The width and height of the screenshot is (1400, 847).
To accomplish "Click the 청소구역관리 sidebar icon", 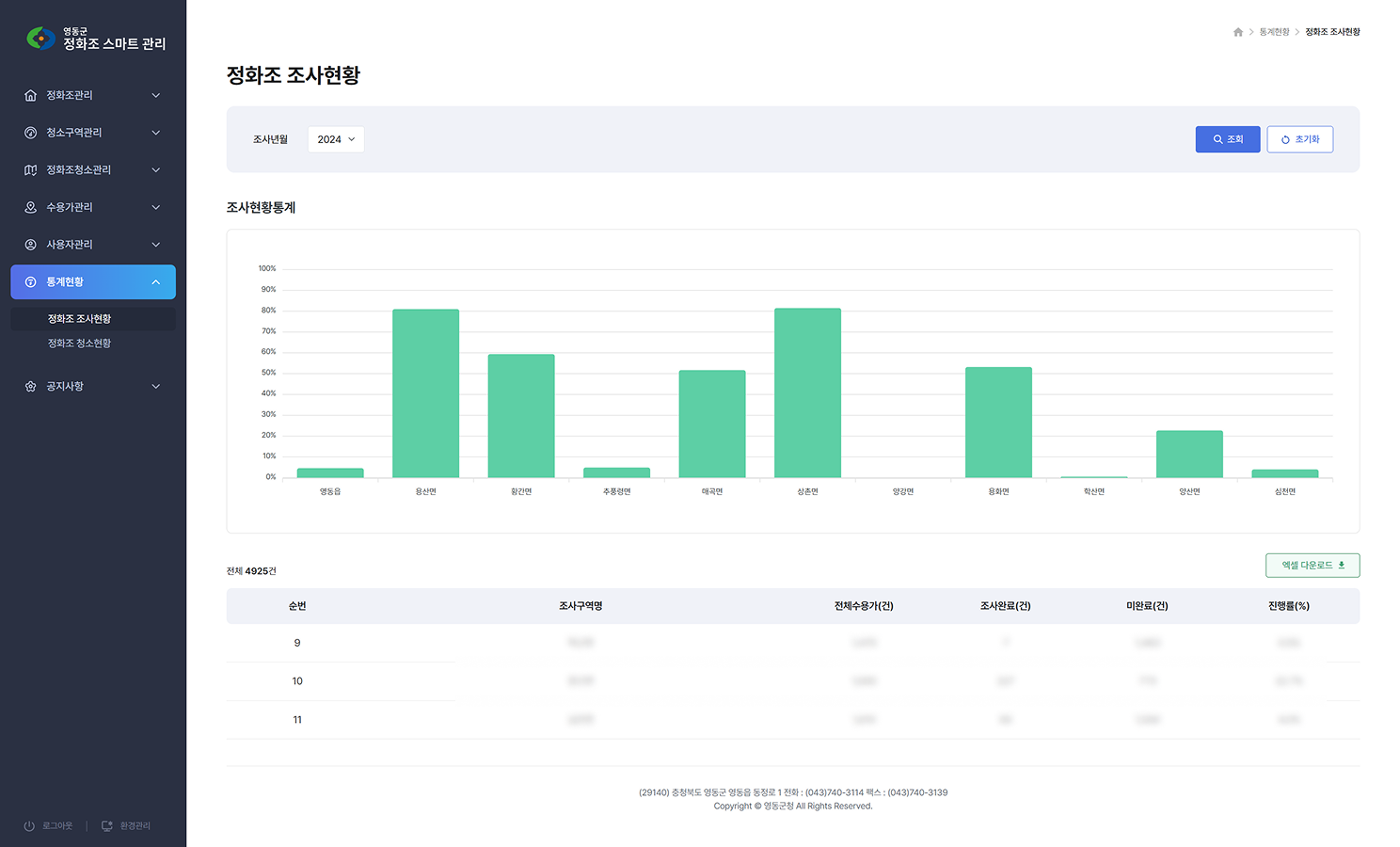I will tap(31, 133).
